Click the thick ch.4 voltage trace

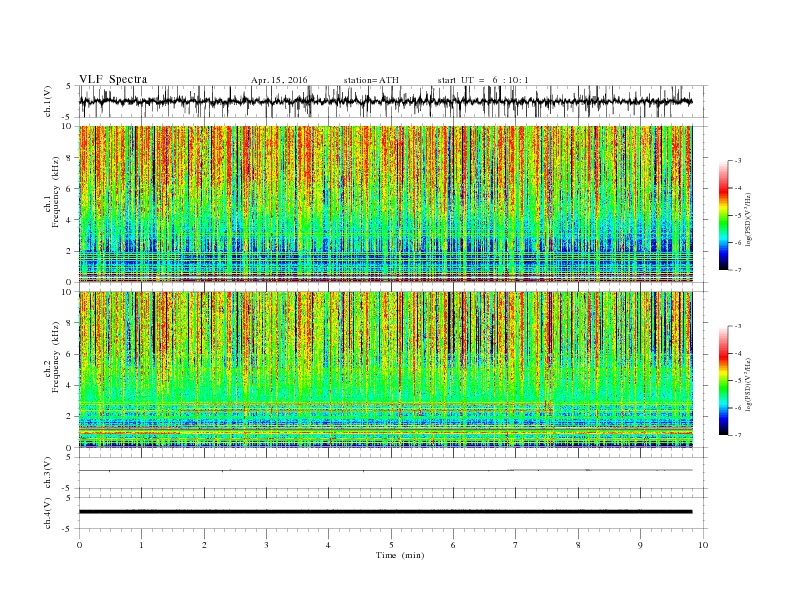tap(385, 512)
